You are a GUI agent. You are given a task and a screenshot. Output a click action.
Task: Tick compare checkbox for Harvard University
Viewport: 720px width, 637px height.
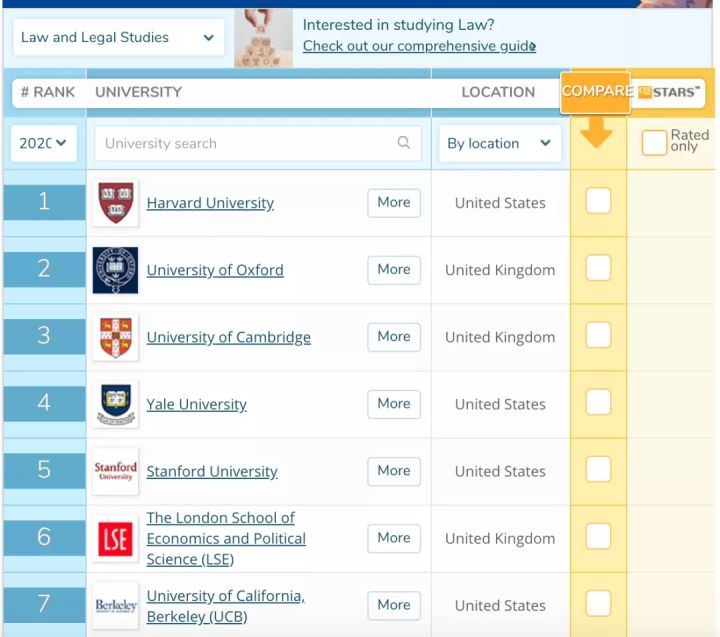pyautogui.click(x=598, y=201)
